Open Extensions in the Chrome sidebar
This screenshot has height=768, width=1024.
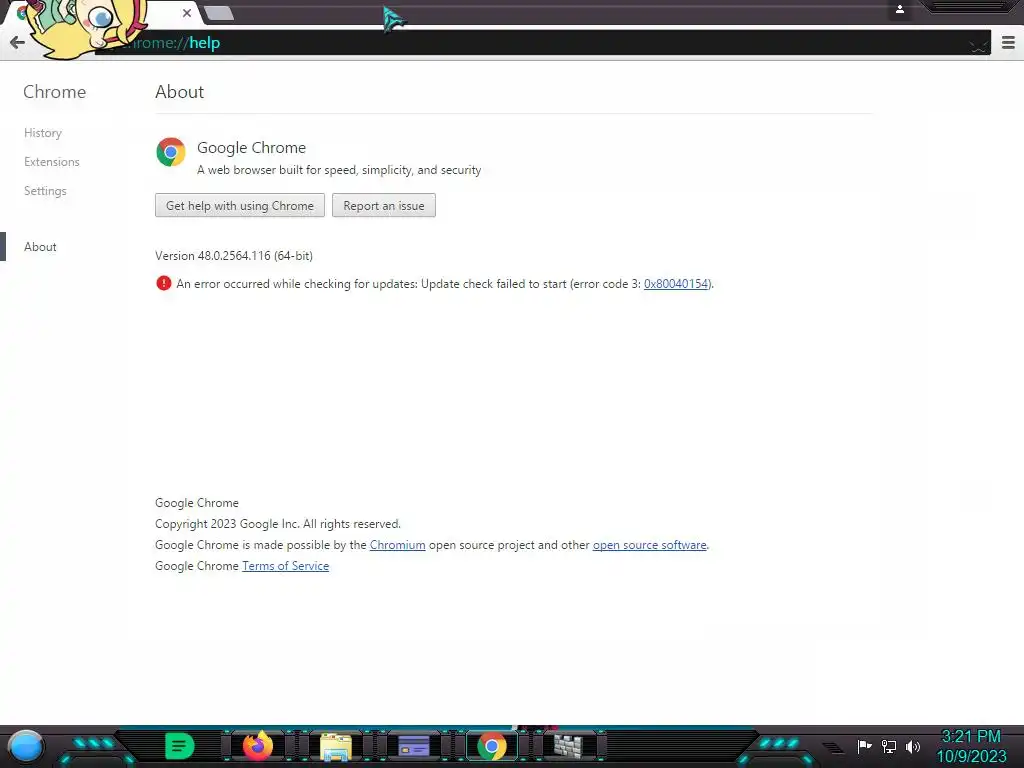52,161
